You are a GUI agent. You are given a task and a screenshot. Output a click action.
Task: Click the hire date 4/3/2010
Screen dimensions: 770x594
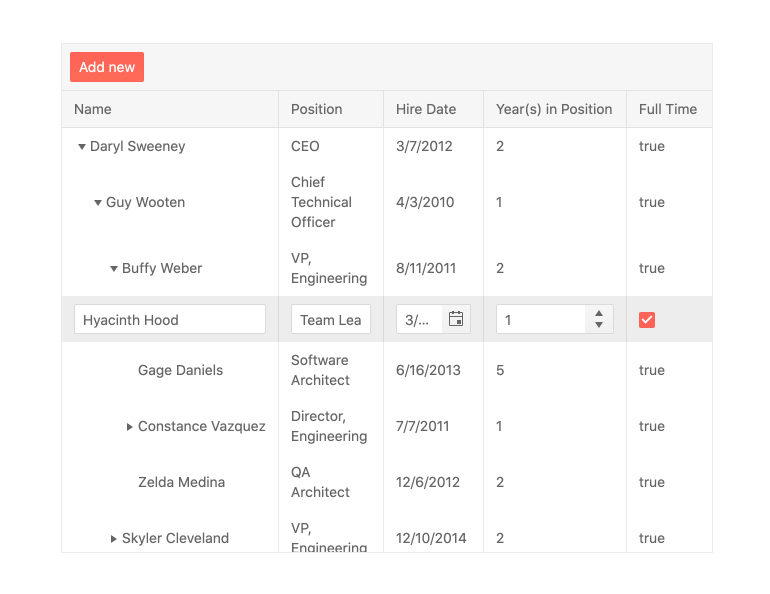click(425, 202)
